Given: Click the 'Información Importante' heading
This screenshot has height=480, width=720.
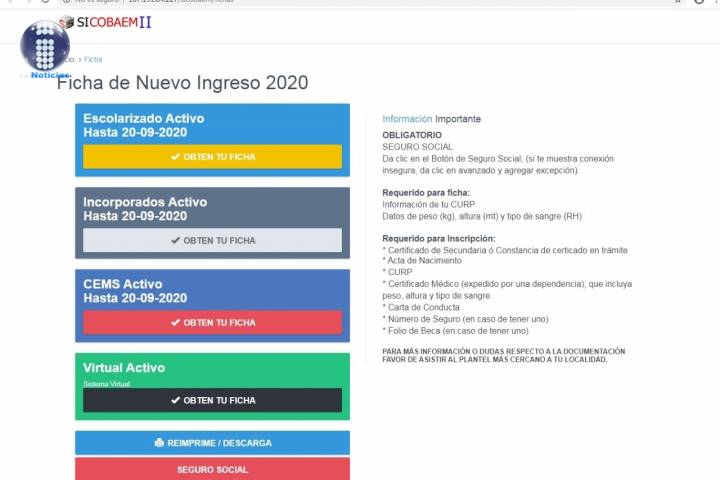Looking at the screenshot, I should click(431, 119).
